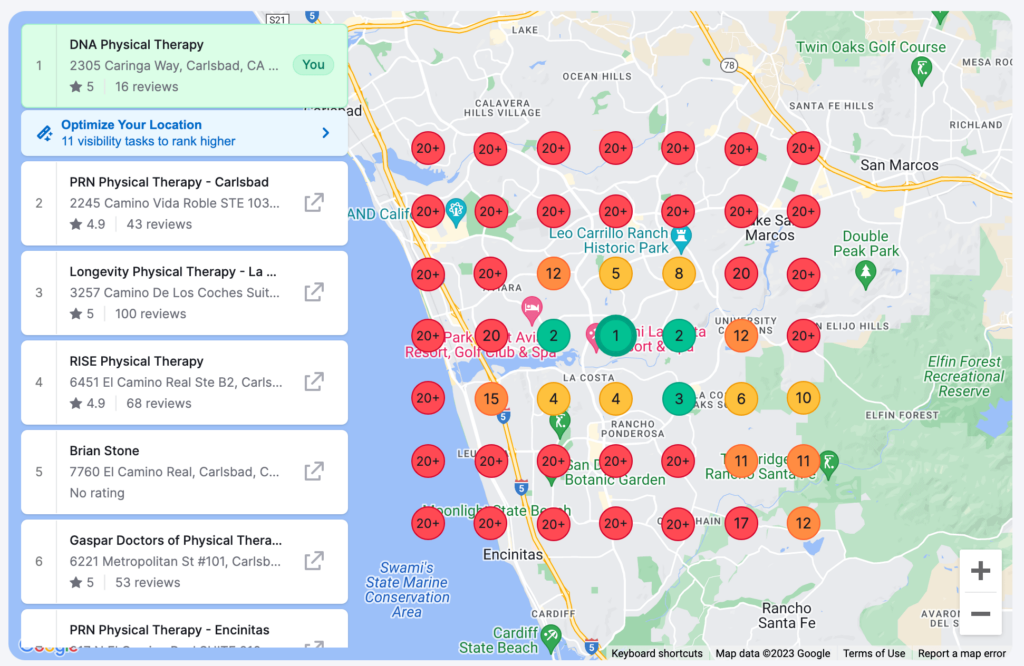Select the yellow rank 10 map marker
The width and height of the screenshot is (1024, 666).
point(803,398)
